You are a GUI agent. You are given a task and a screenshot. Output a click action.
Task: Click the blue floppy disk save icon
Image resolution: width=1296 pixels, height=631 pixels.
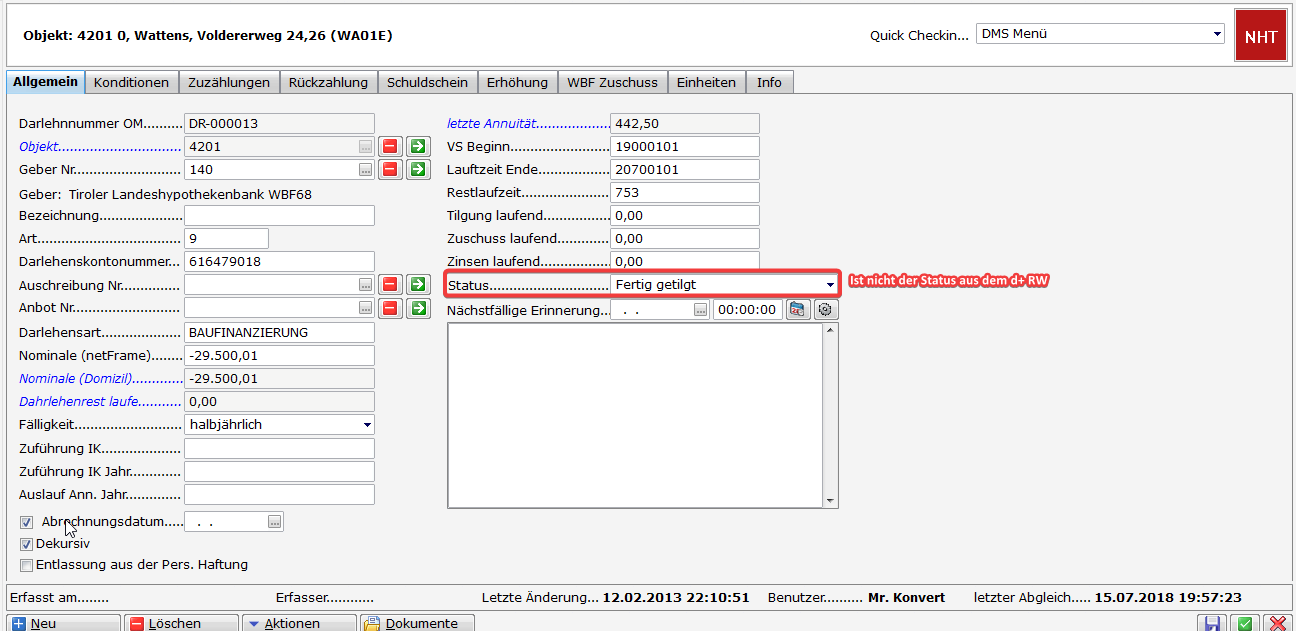pyautogui.click(x=1212, y=623)
